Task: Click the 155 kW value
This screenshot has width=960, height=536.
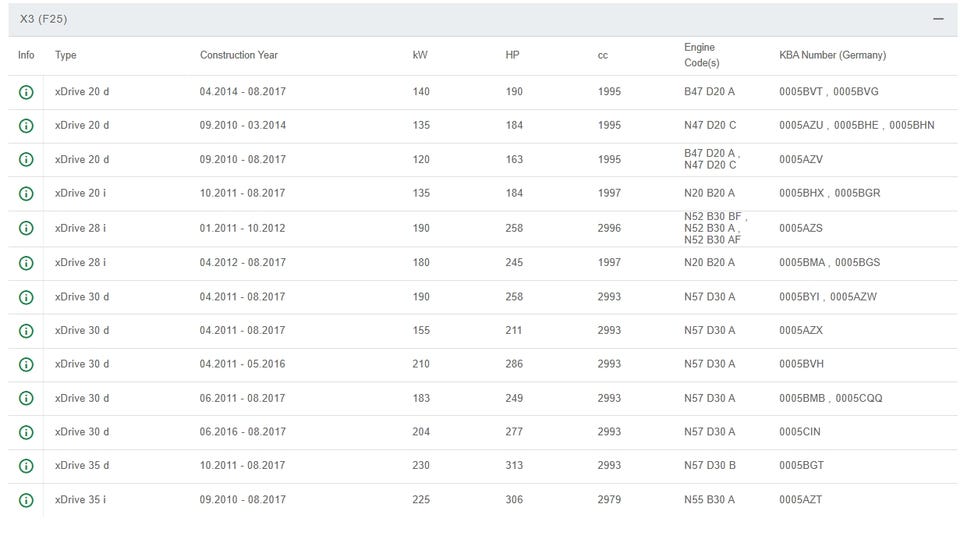Action: tap(421, 330)
